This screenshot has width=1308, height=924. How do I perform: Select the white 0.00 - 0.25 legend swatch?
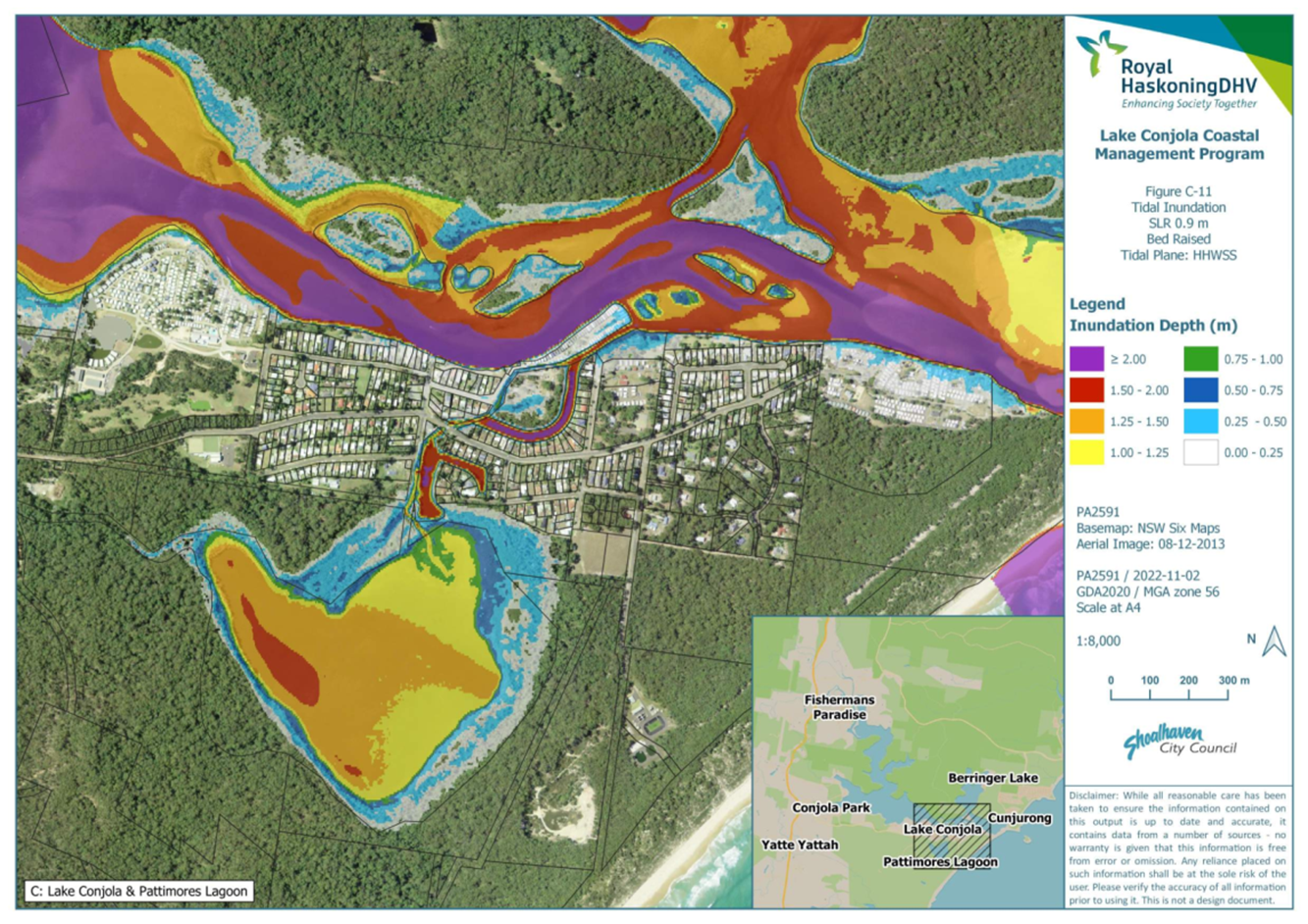1200,452
